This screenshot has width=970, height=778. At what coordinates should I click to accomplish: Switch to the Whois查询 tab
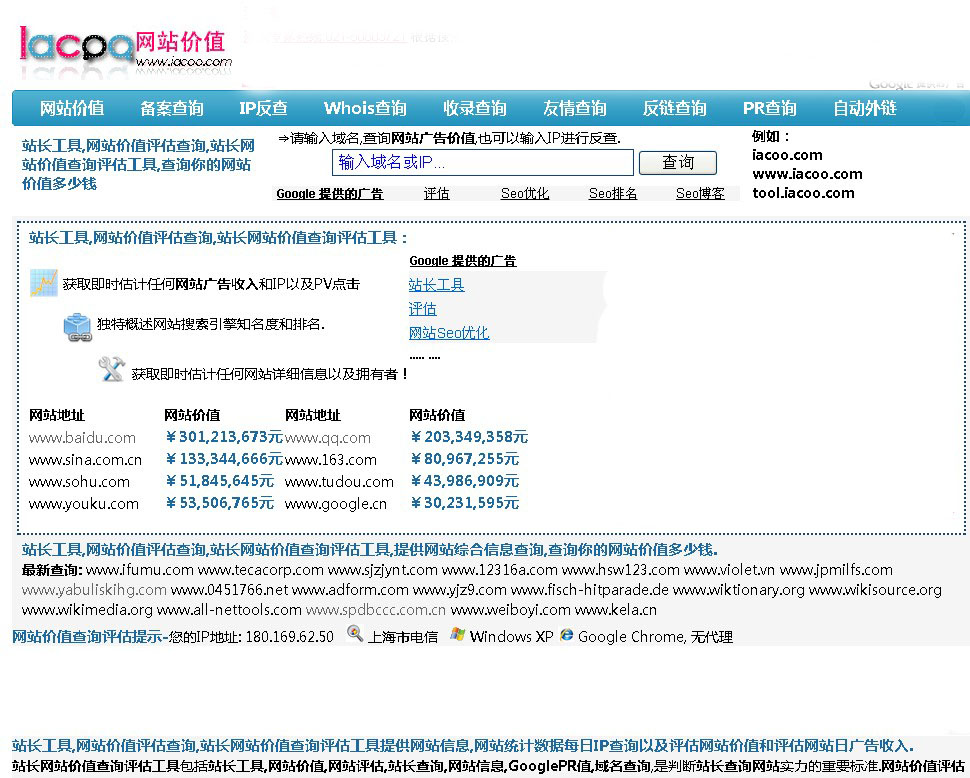364,107
